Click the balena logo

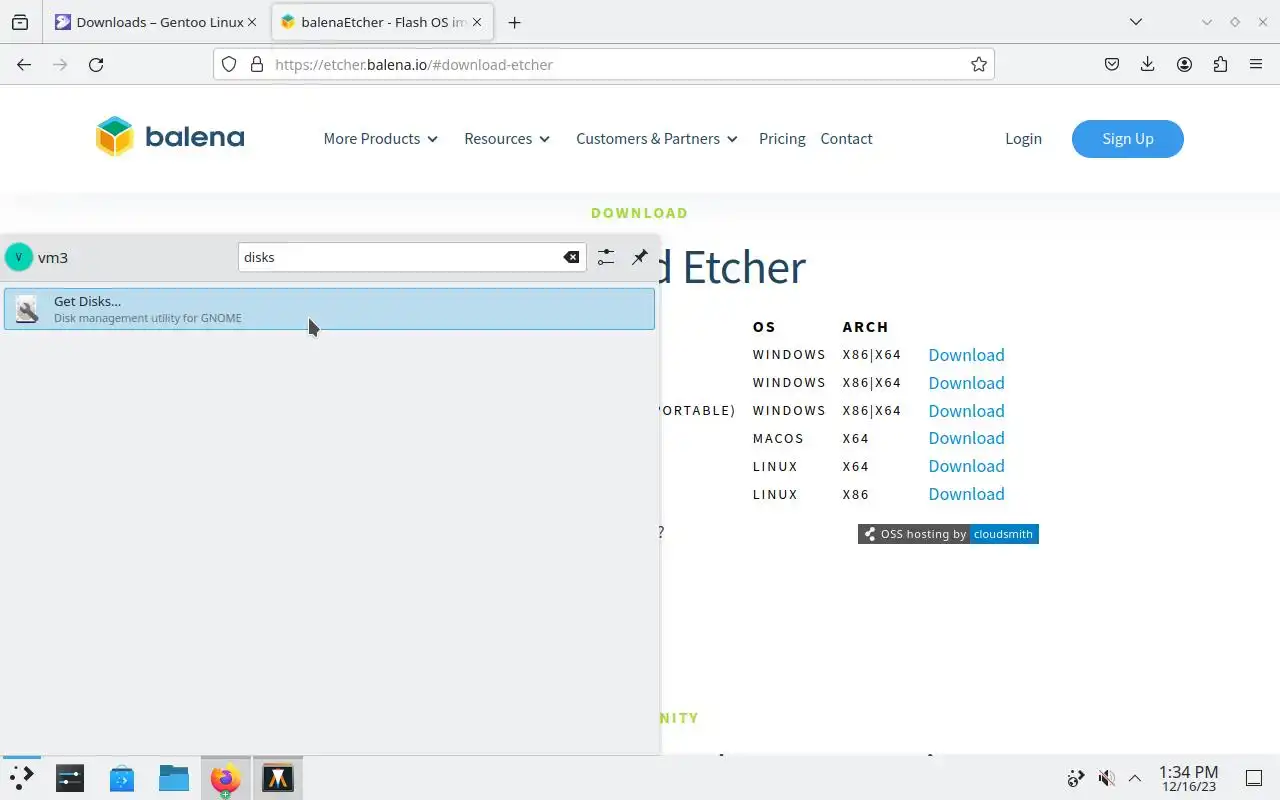pos(170,137)
